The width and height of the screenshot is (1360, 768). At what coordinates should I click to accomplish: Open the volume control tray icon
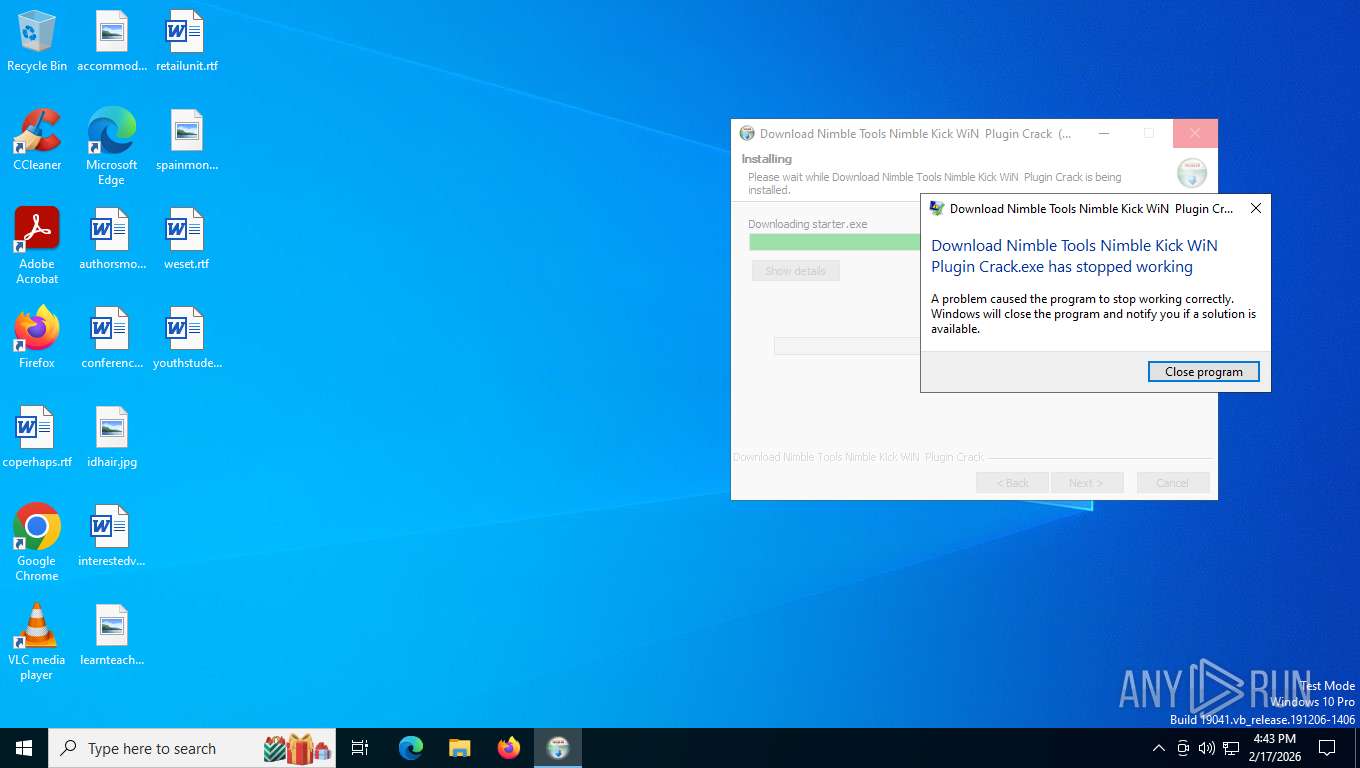point(1206,748)
